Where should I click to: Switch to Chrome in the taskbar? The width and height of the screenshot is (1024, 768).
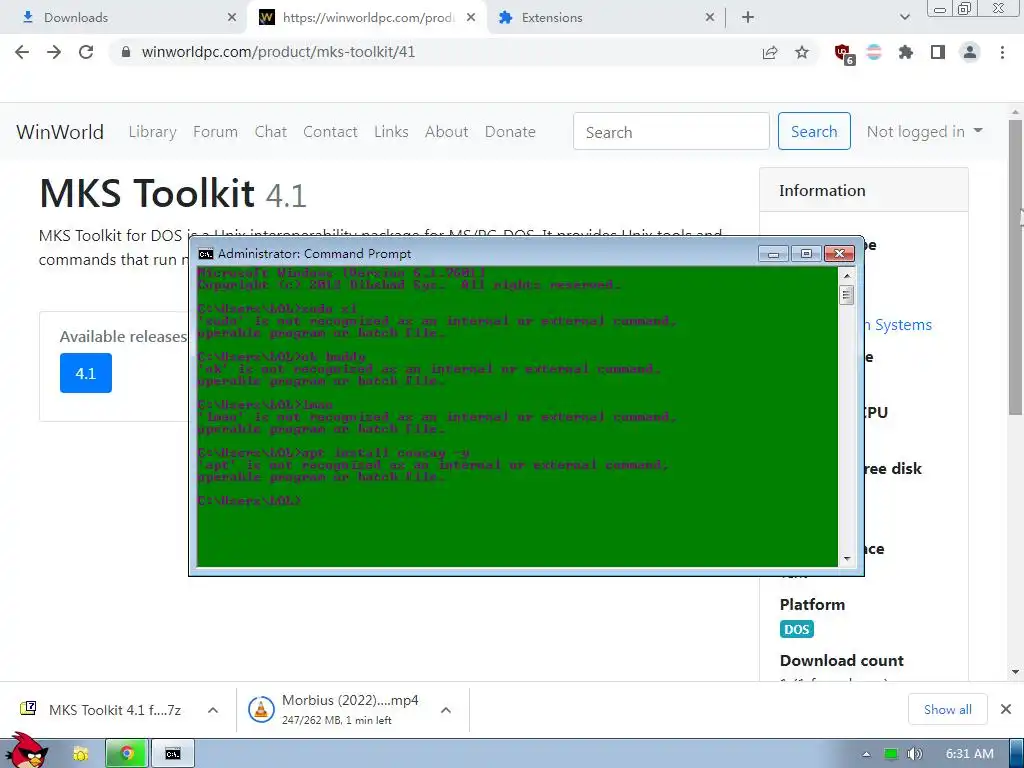[127, 754]
